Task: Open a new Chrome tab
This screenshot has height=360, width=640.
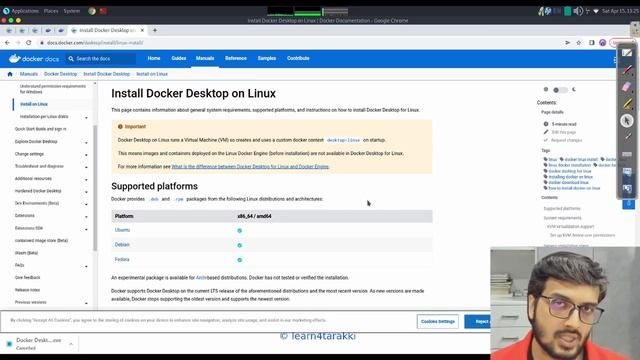Action: (155, 30)
